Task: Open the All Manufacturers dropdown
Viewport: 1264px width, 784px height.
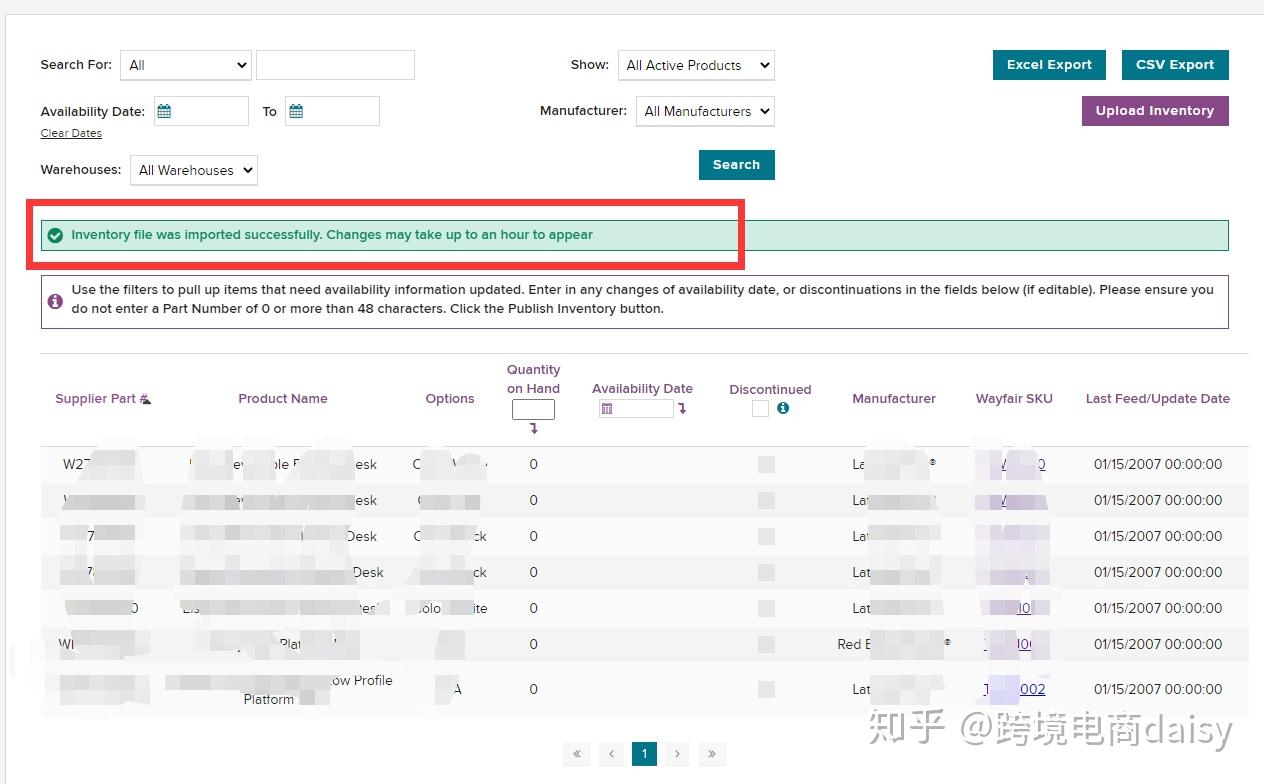Action: [705, 111]
